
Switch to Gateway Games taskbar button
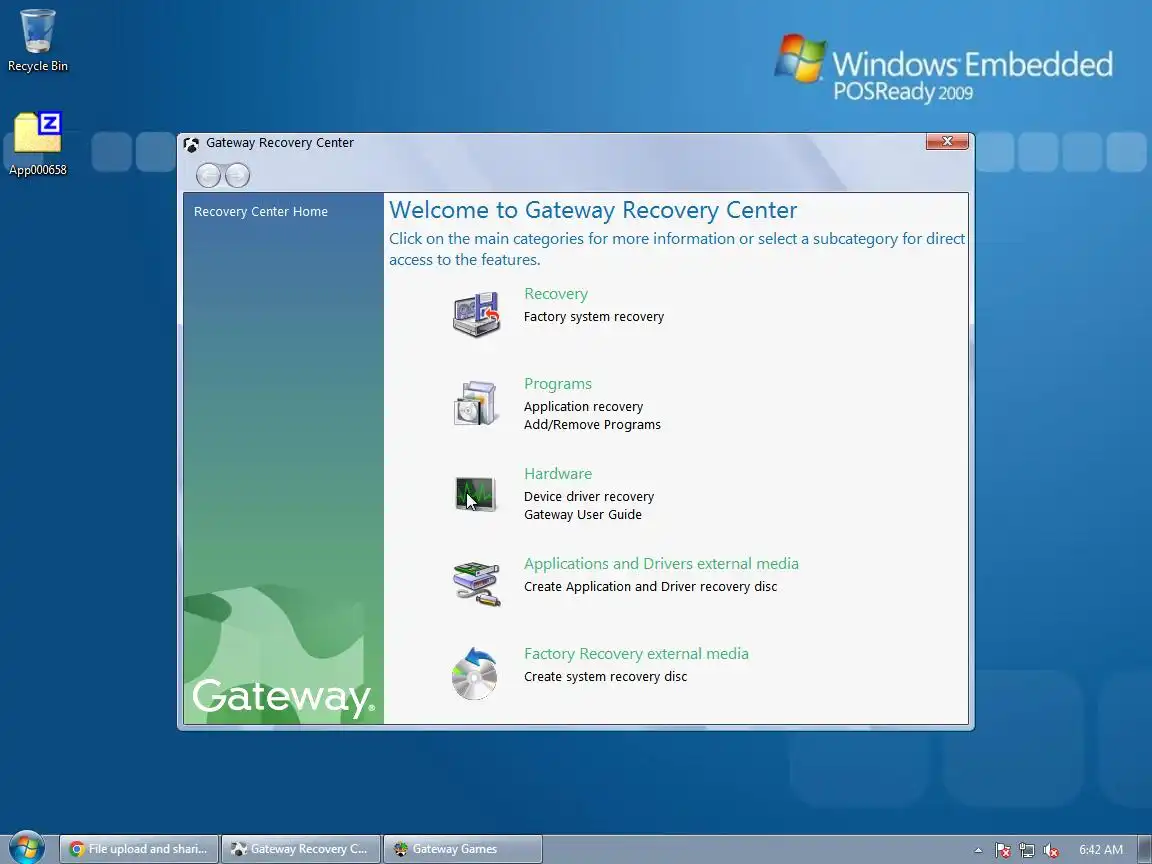(x=463, y=849)
